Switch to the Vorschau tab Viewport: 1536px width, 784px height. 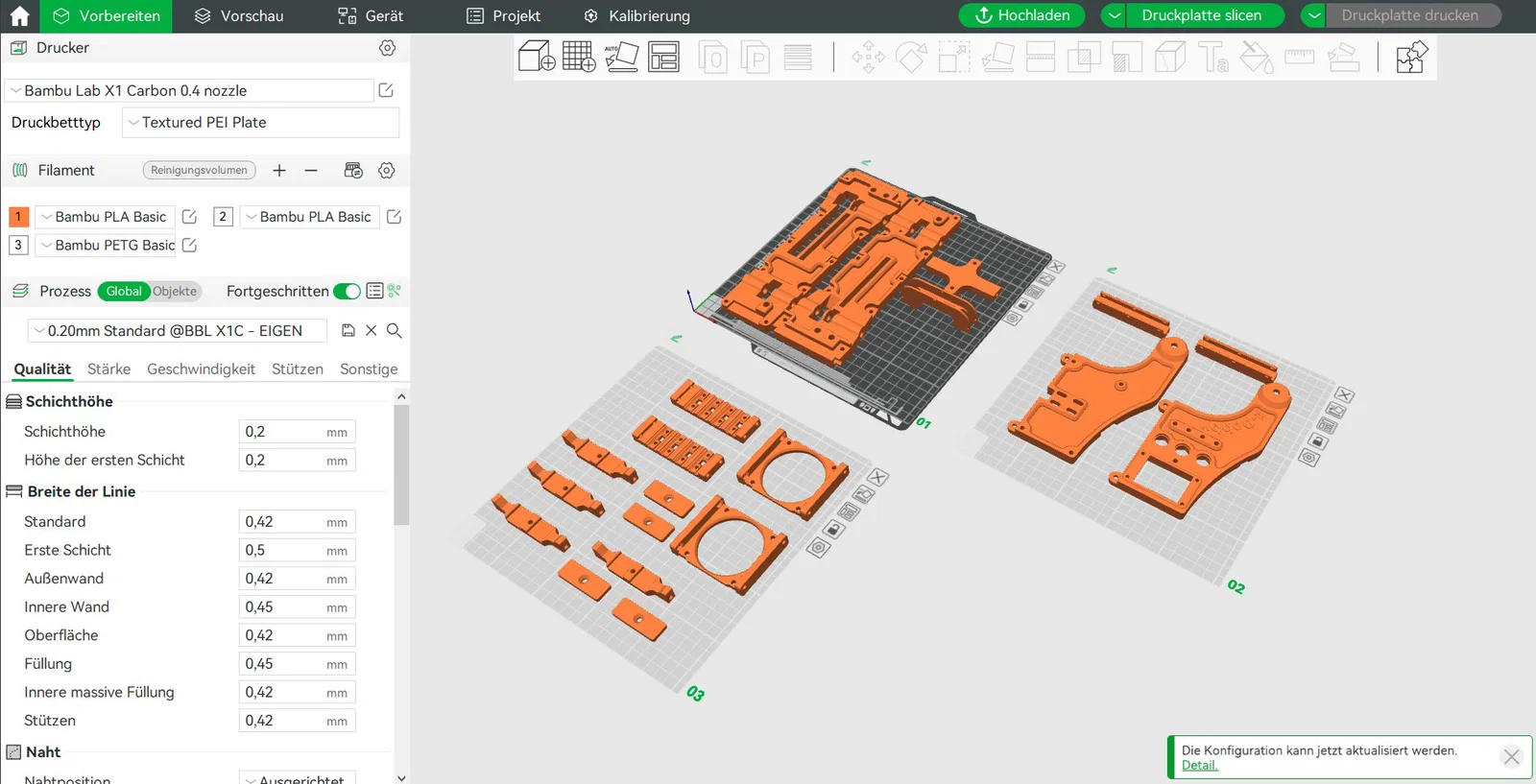(239, 16)
